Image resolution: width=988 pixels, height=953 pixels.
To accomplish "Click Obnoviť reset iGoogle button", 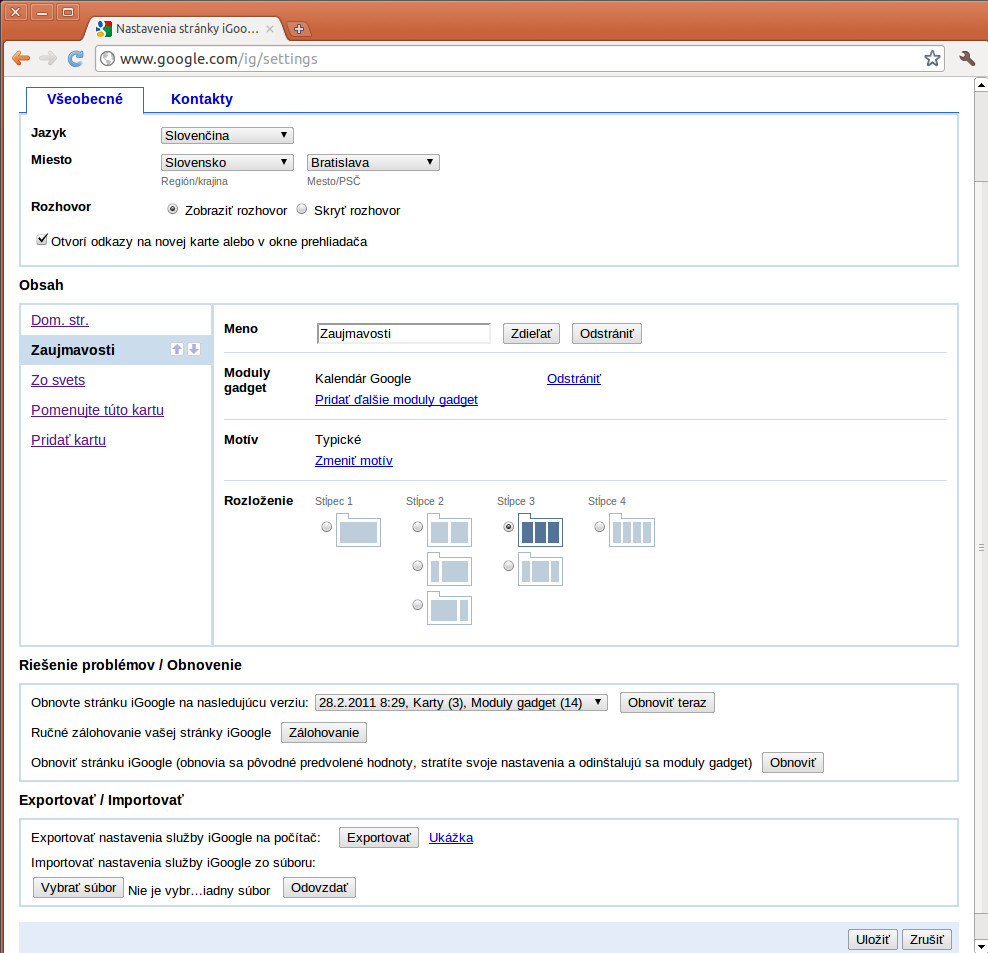I will pos(793,763).
